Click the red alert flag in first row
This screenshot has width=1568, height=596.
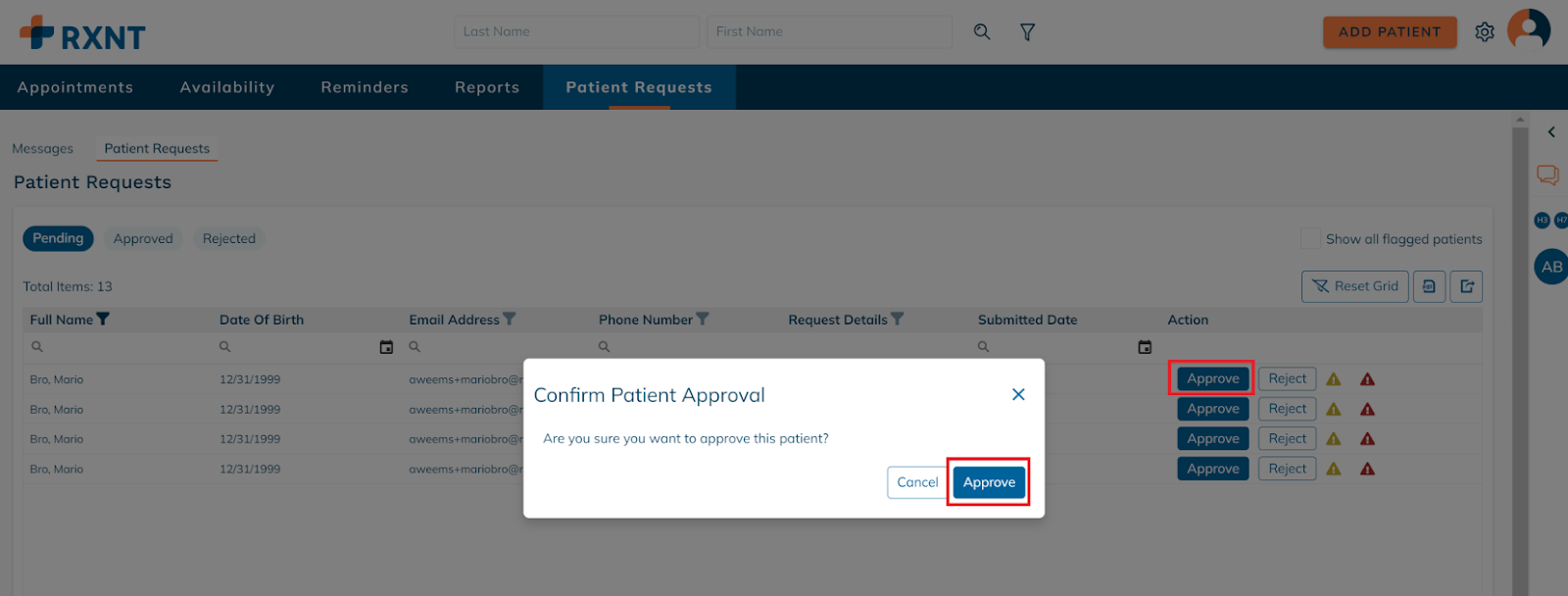1367,379
